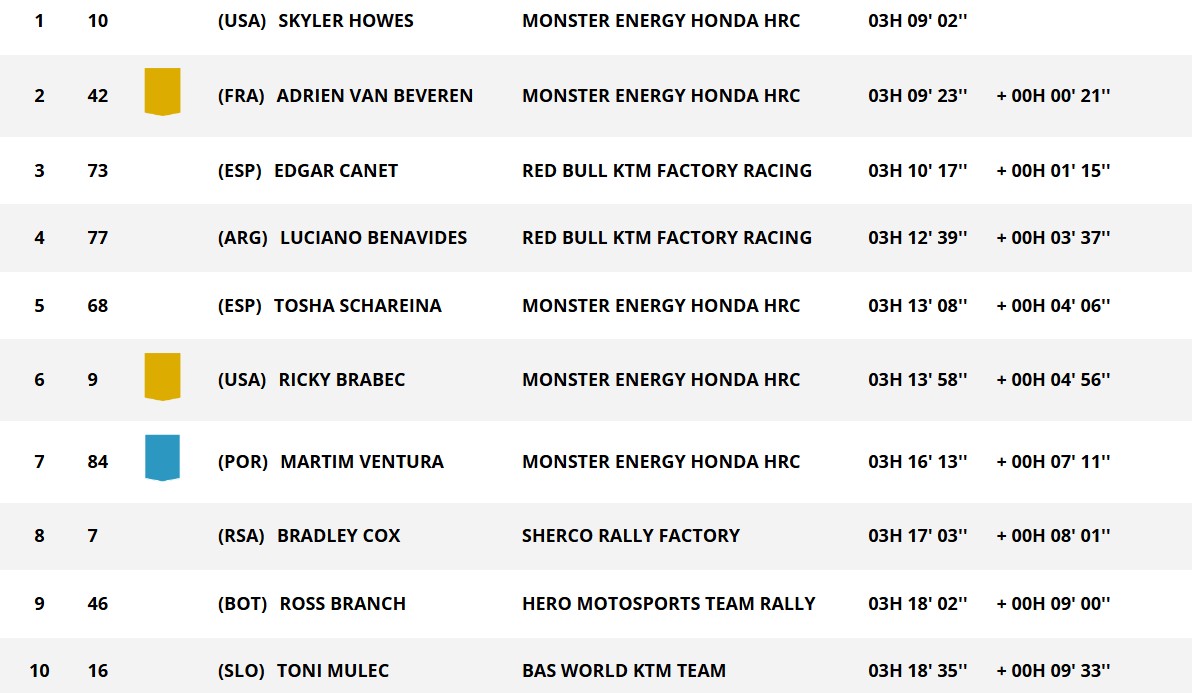Click bib number 46 for Ross Branch
Image resolution: width=1192 pixels, height=693 pixels.
(97, 604)
